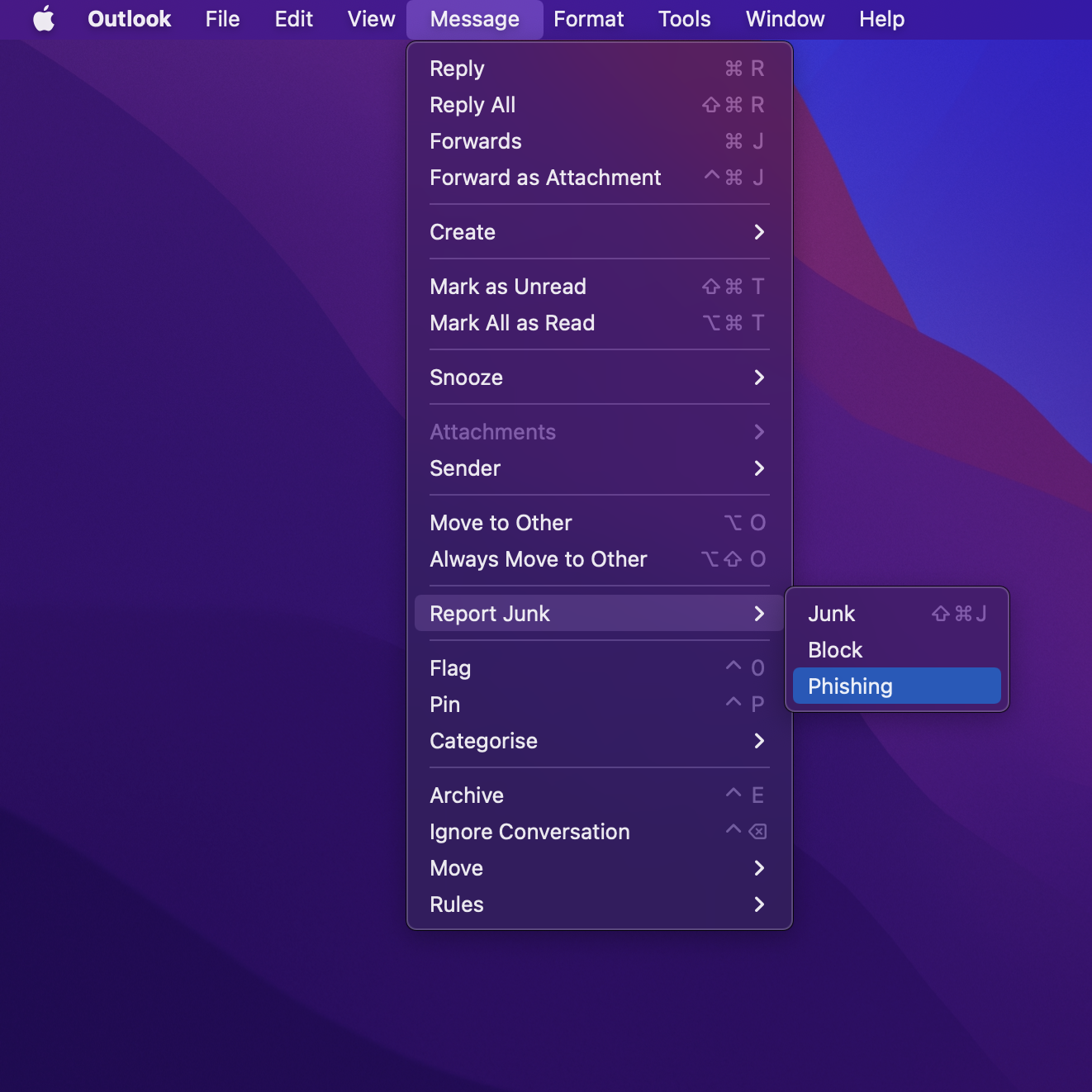1092x1092 pixels.
Task: Choose Block in Report Junk submenu
Action: (897, 650)
